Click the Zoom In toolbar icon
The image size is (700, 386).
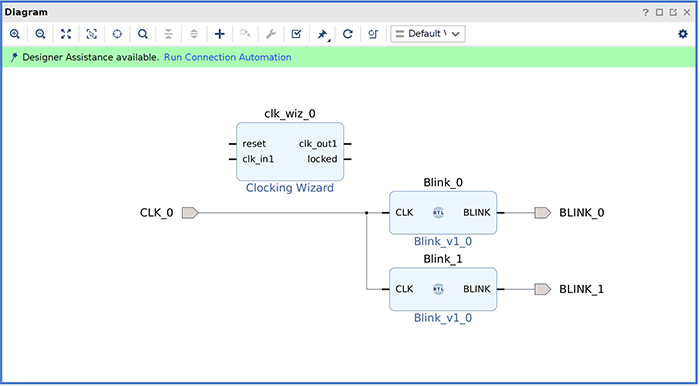point(15,34)
